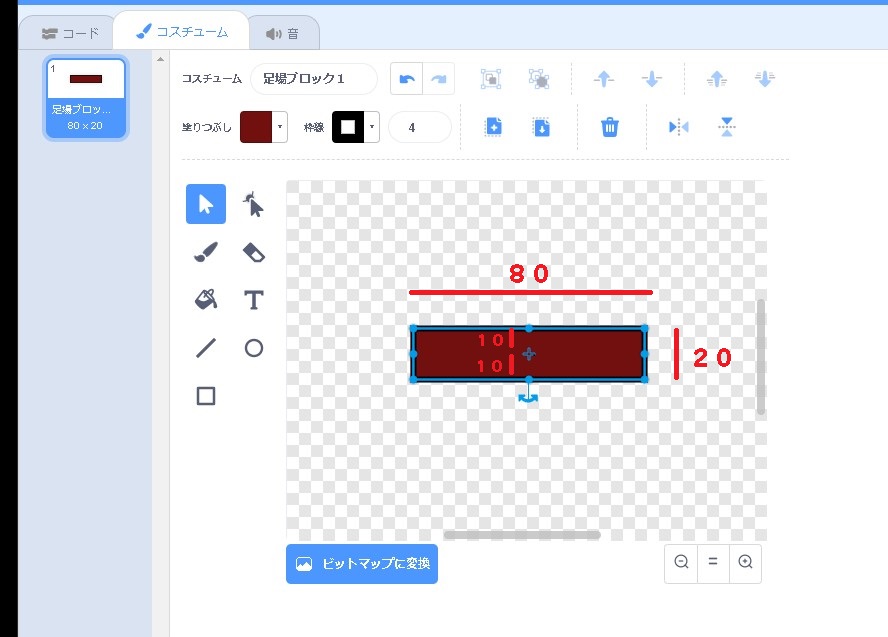This screenshot has width=888, height=637.
Task: Select the 足場ブロック costume thumbnail
Action: (86, 98)
